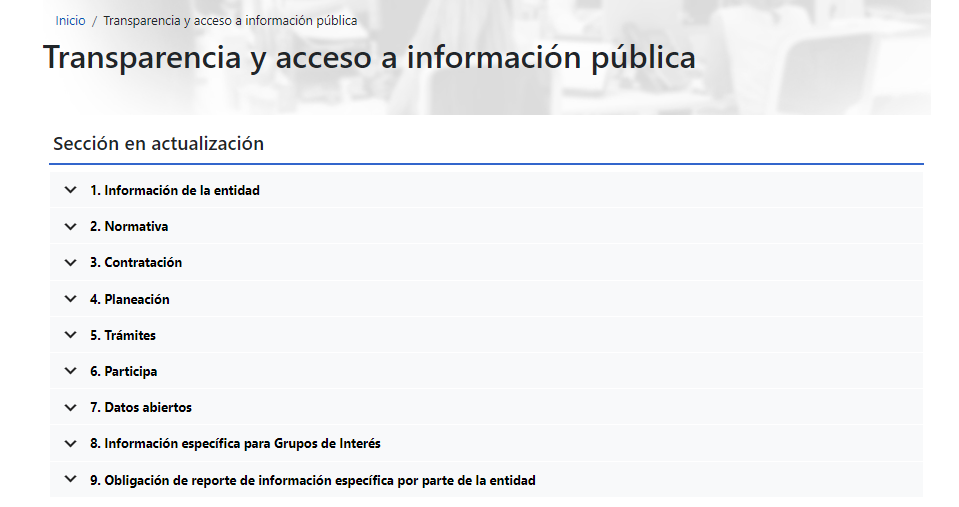Open '9. Obligación de reporte de información específica' label
959x507 pixels.
pyautogui.click(x=313, y=480)
